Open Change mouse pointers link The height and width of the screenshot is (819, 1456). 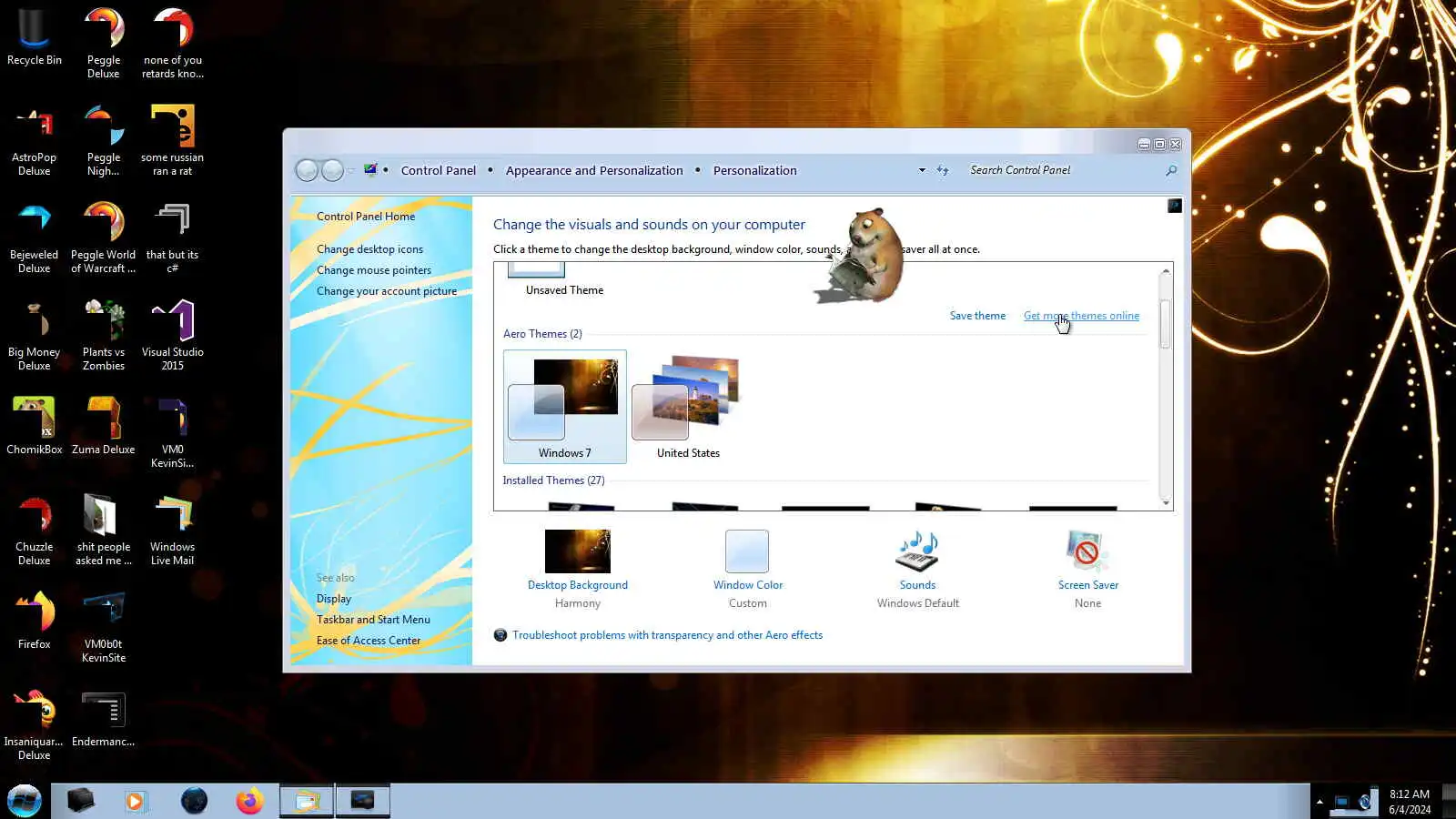(374, 270)
